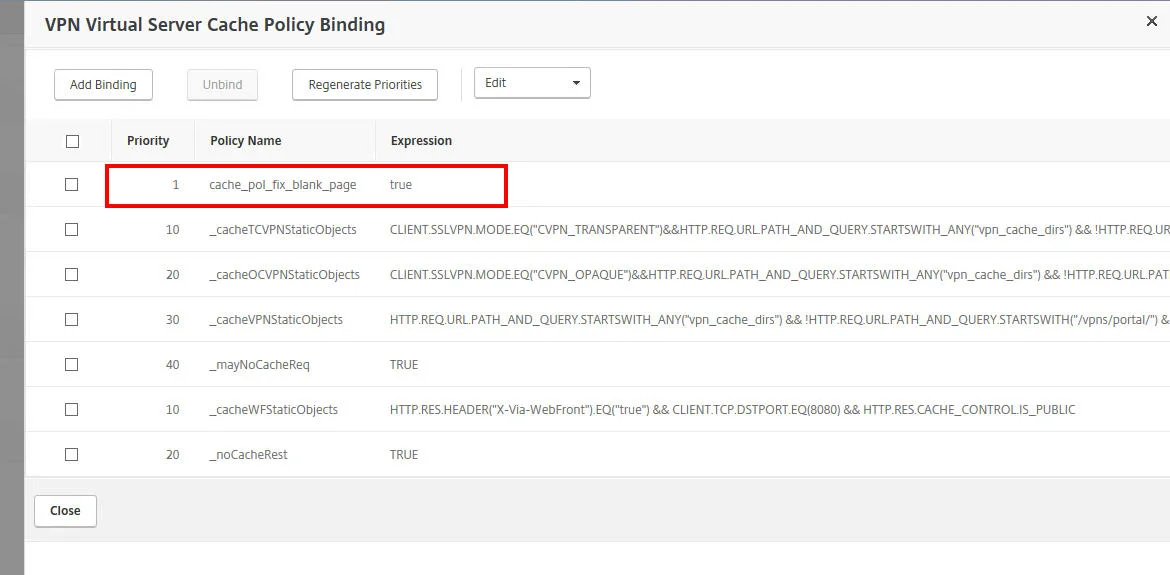
Task: Select the _cacheVPNStaticObjects policy name
Action: (x=276, y=319)
